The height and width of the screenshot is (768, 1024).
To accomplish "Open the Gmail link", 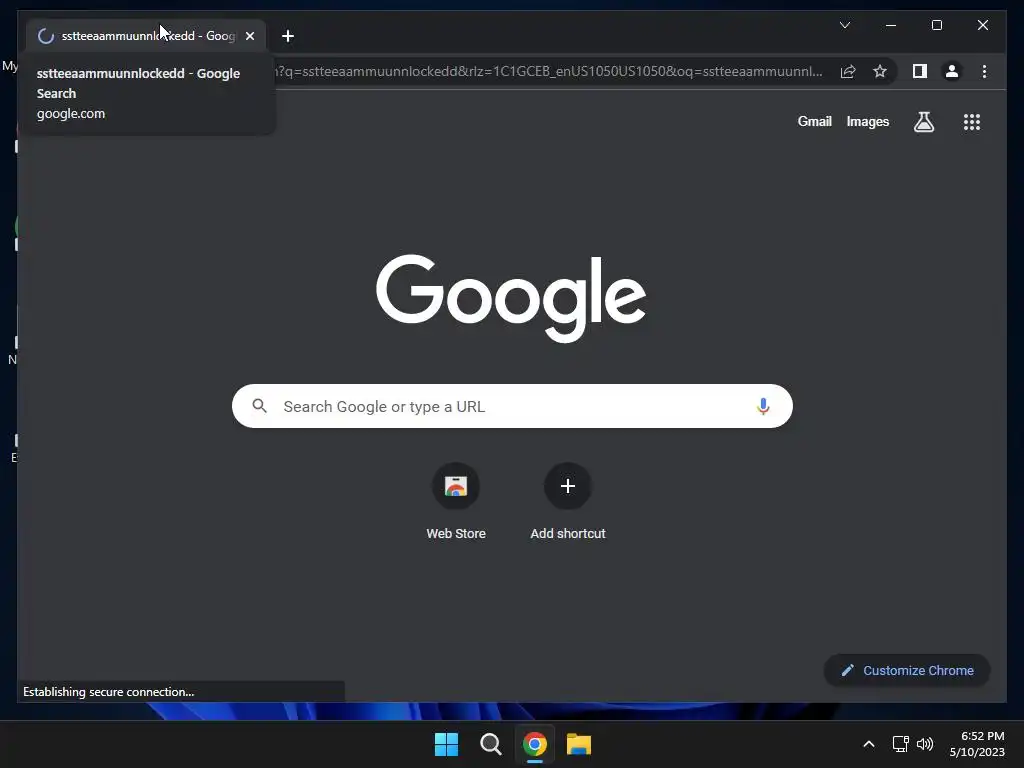I will tap(814, 121).
